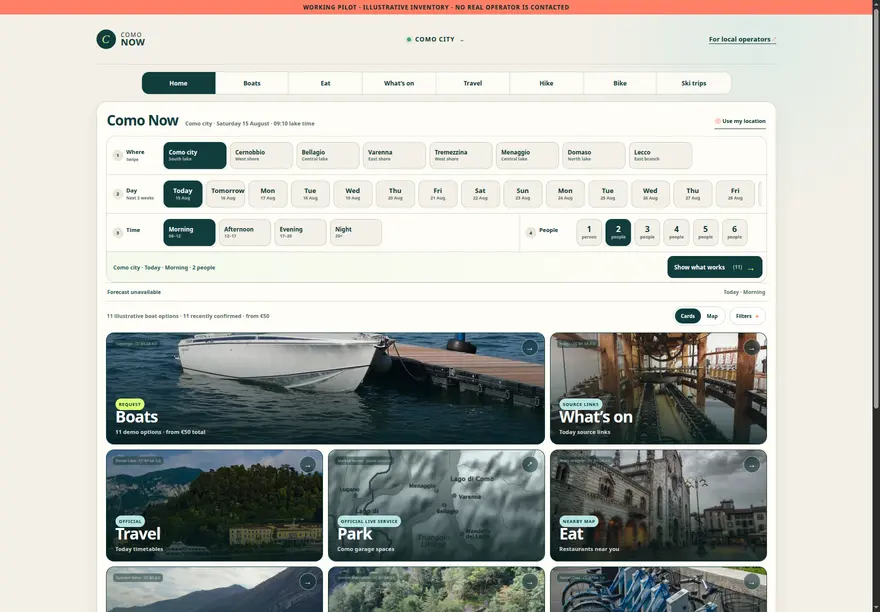Select Morning 08-12 time slot
This screenshot has width=880, height=612.
pyautogui.click(x=189, y=232)
